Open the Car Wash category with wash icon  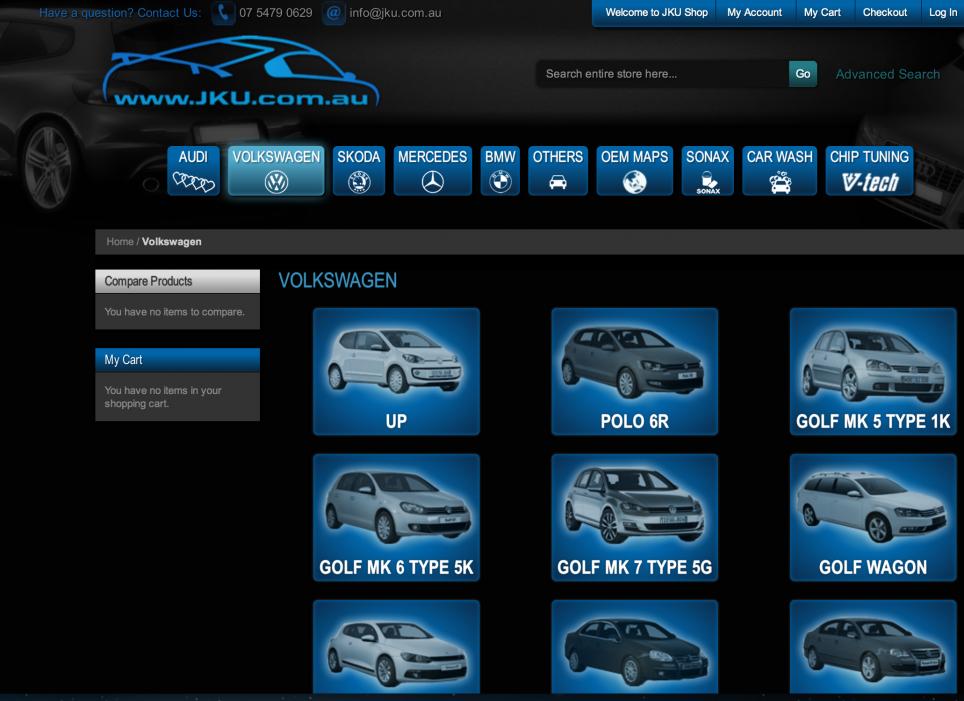pos(780,171)
